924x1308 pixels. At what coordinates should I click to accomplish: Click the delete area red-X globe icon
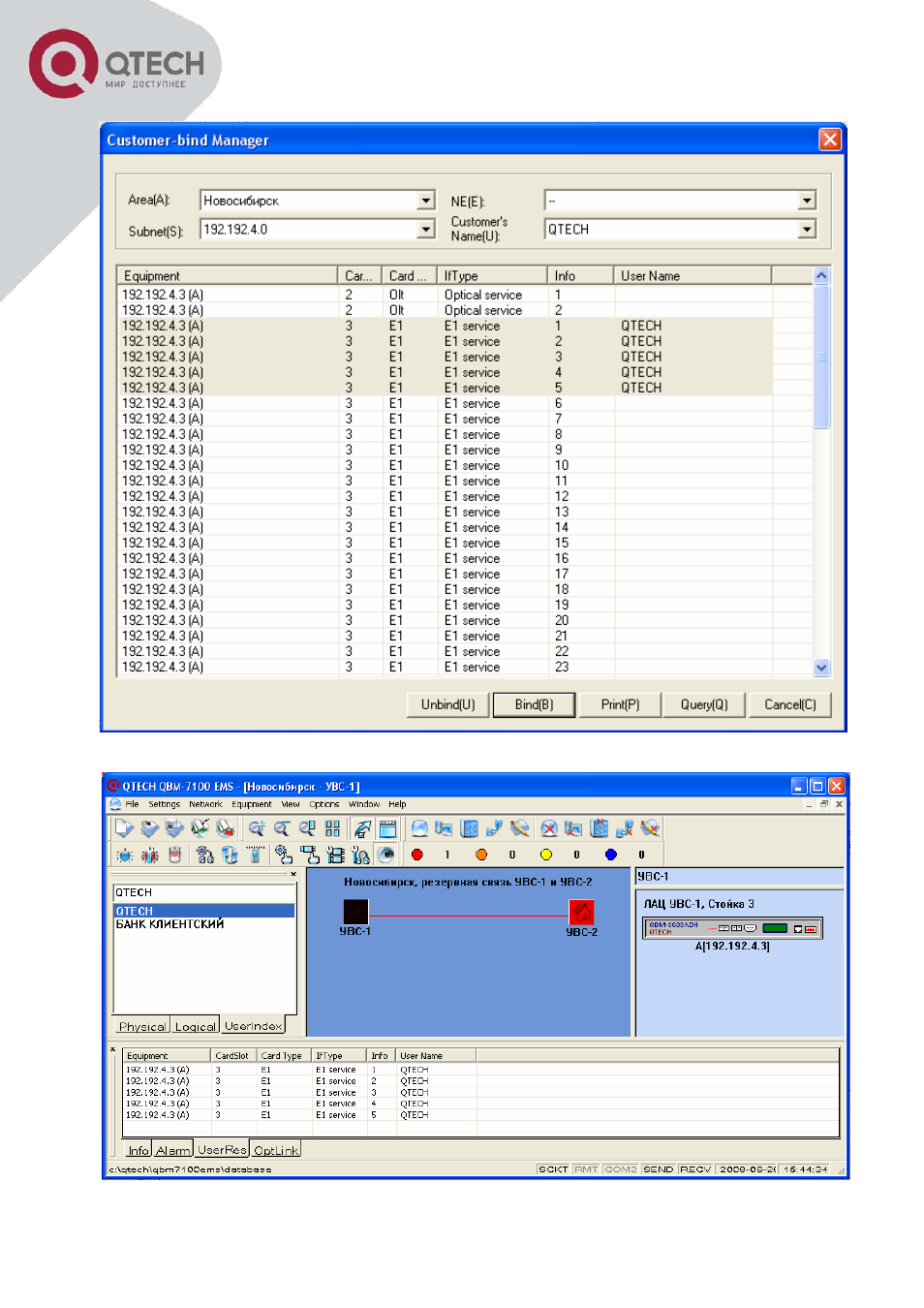coord(549,828)
